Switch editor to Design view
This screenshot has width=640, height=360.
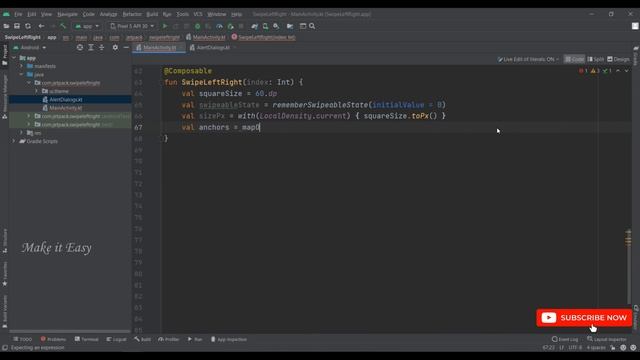click(x=618, y=60)
